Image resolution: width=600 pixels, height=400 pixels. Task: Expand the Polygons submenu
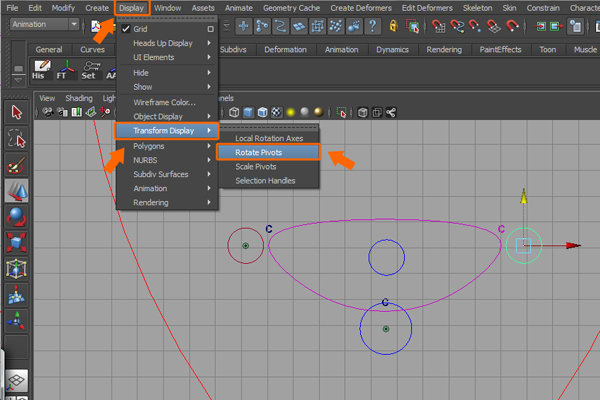pos(167,146)
